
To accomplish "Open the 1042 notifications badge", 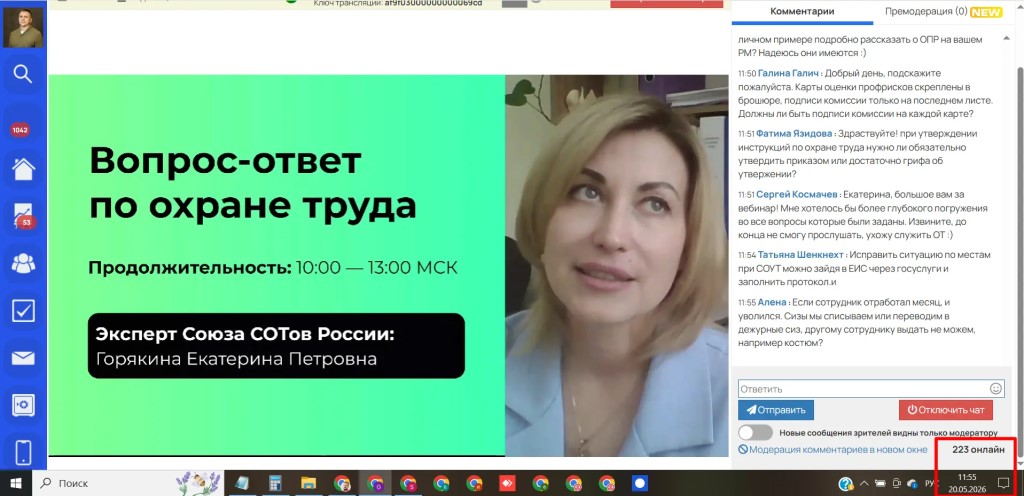I will click(20, 130).
